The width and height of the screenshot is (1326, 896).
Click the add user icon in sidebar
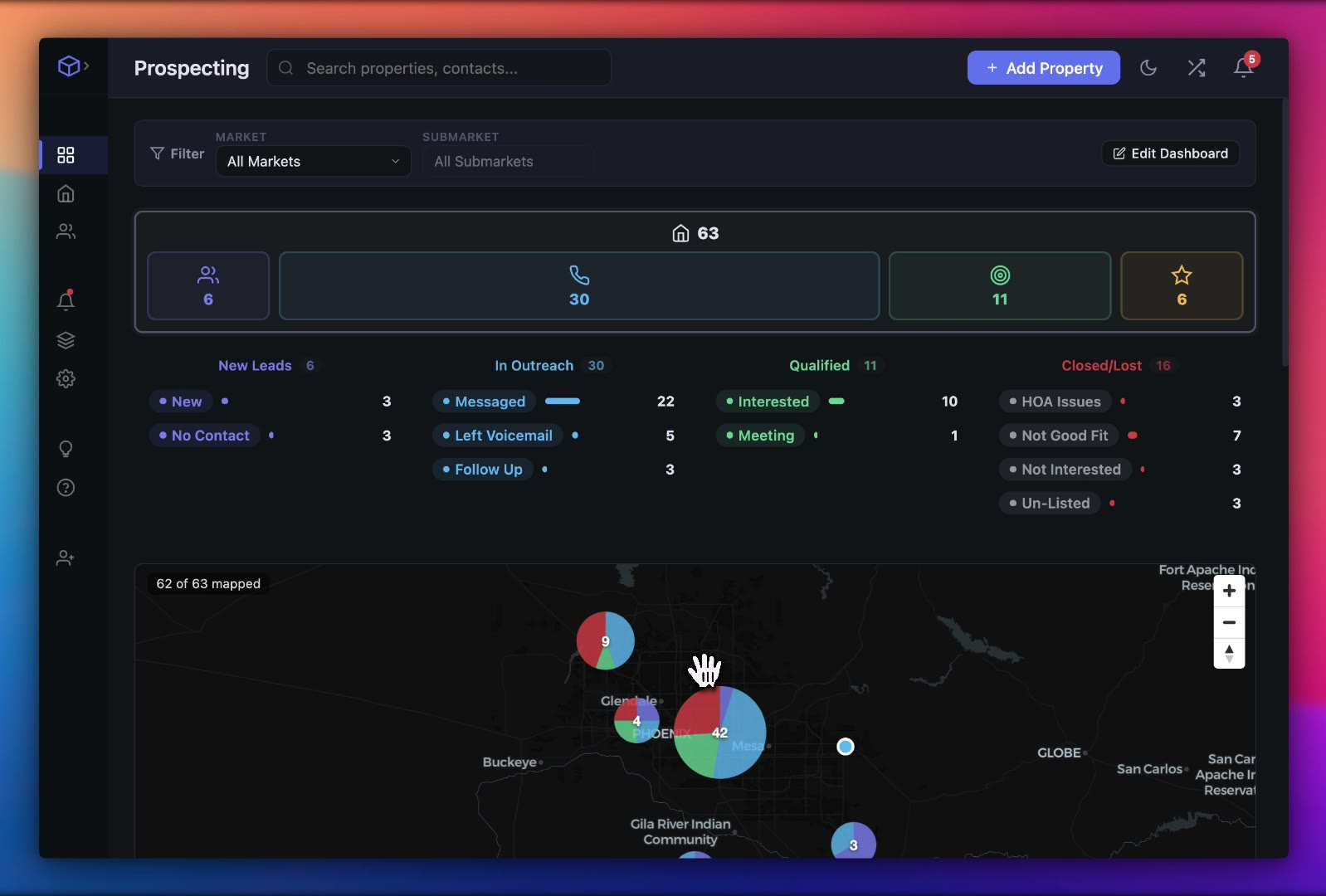[66, 558]
